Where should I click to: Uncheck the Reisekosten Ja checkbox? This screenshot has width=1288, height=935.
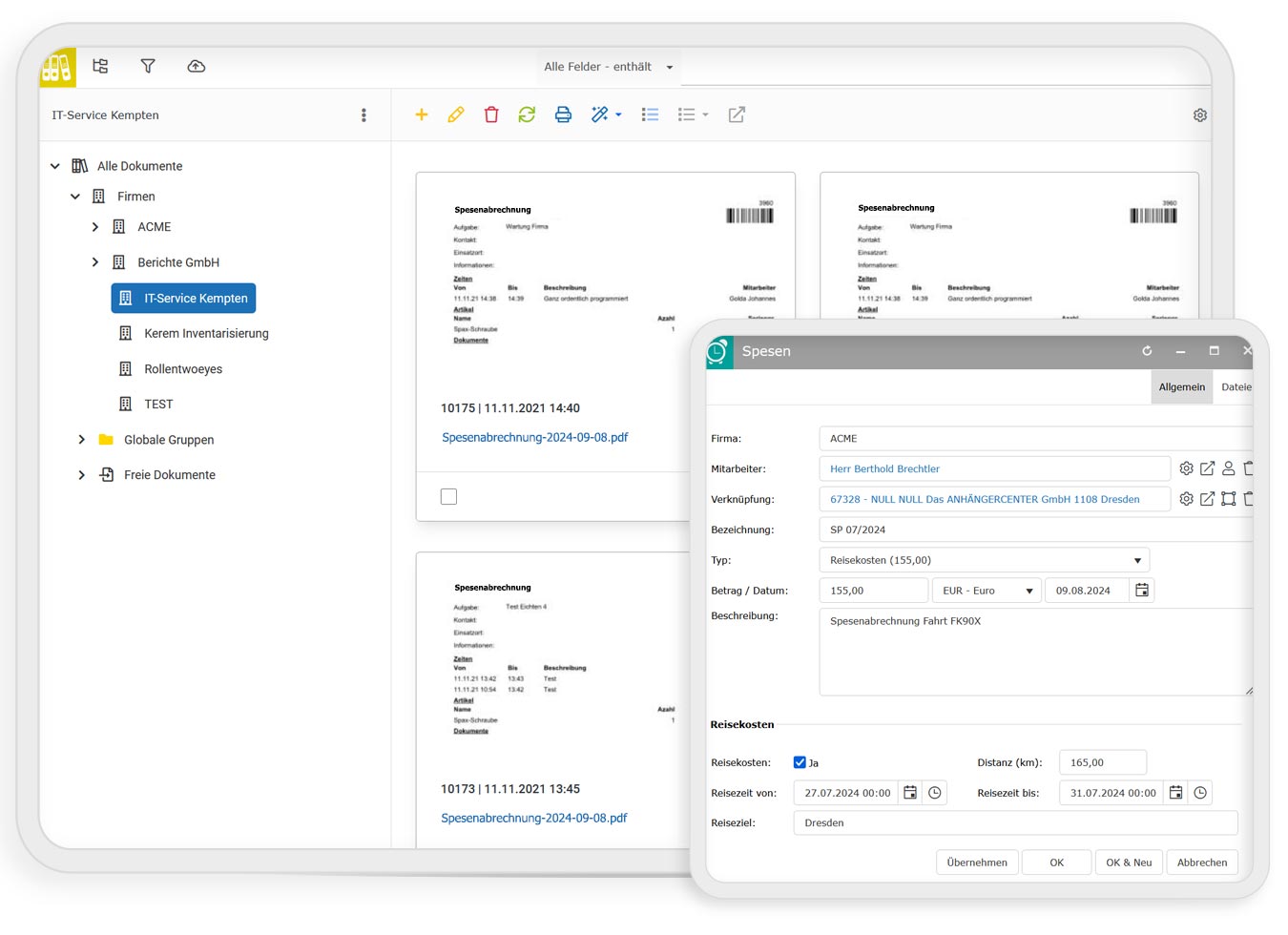click(800, 762)
